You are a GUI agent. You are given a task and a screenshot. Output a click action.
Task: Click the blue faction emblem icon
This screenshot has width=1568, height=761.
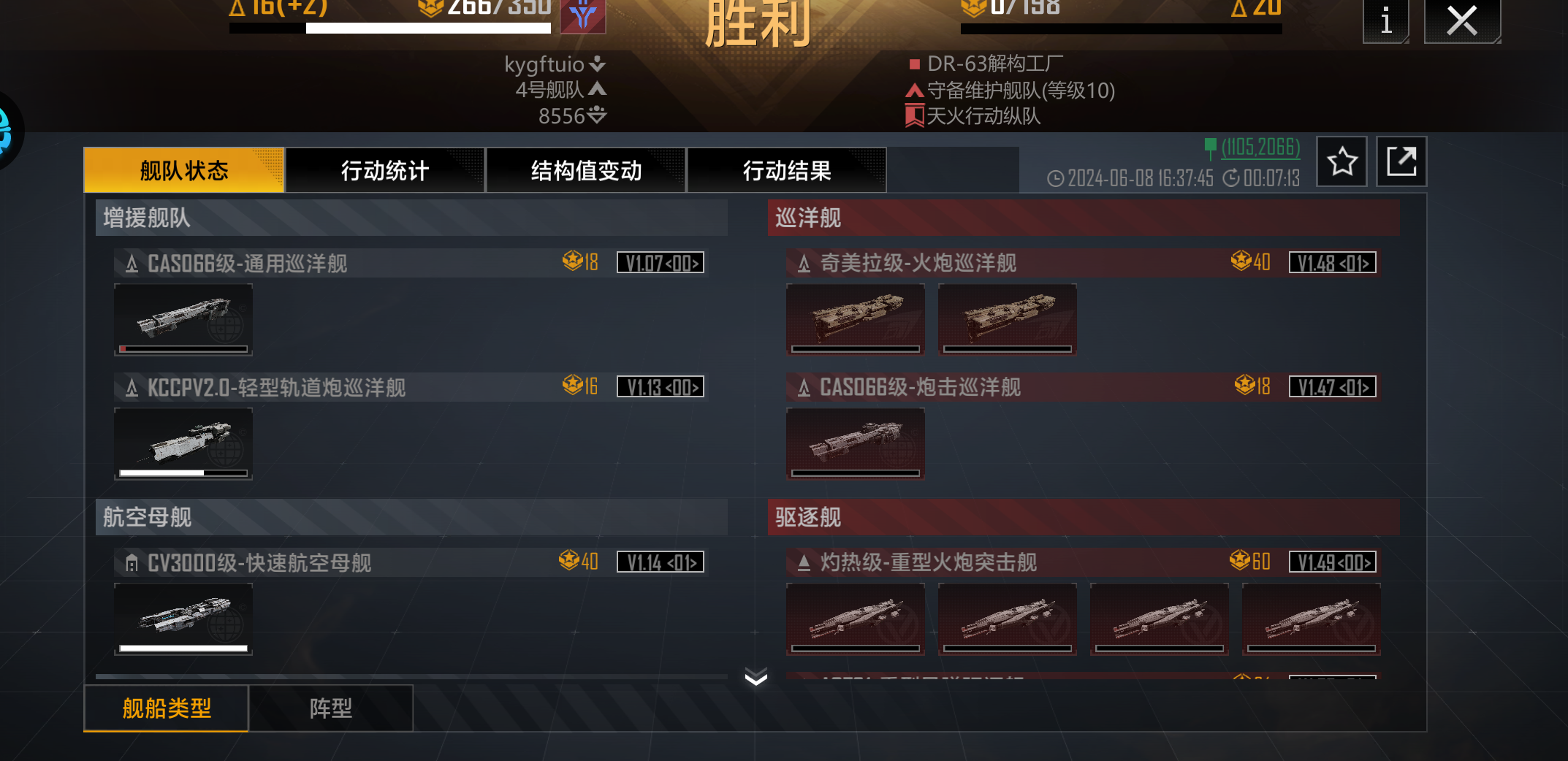583,16
